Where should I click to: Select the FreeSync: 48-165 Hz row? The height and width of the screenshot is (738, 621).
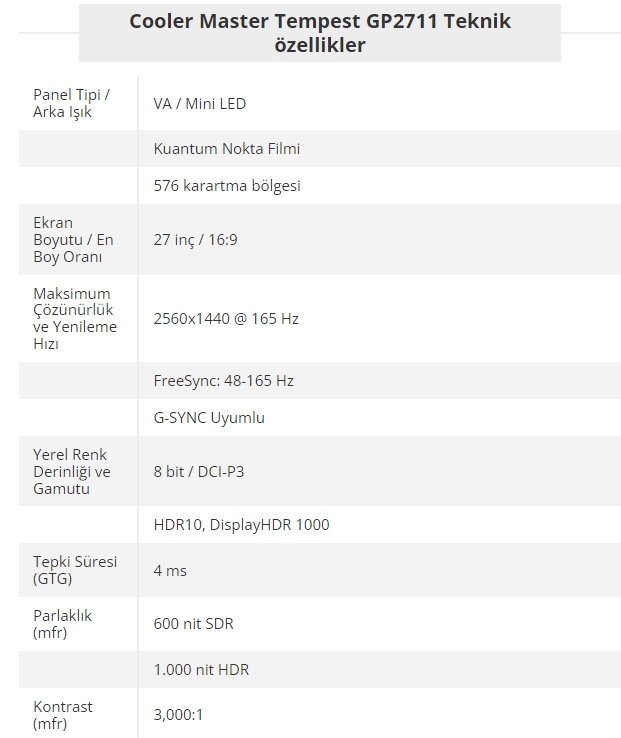click(320, 381)
